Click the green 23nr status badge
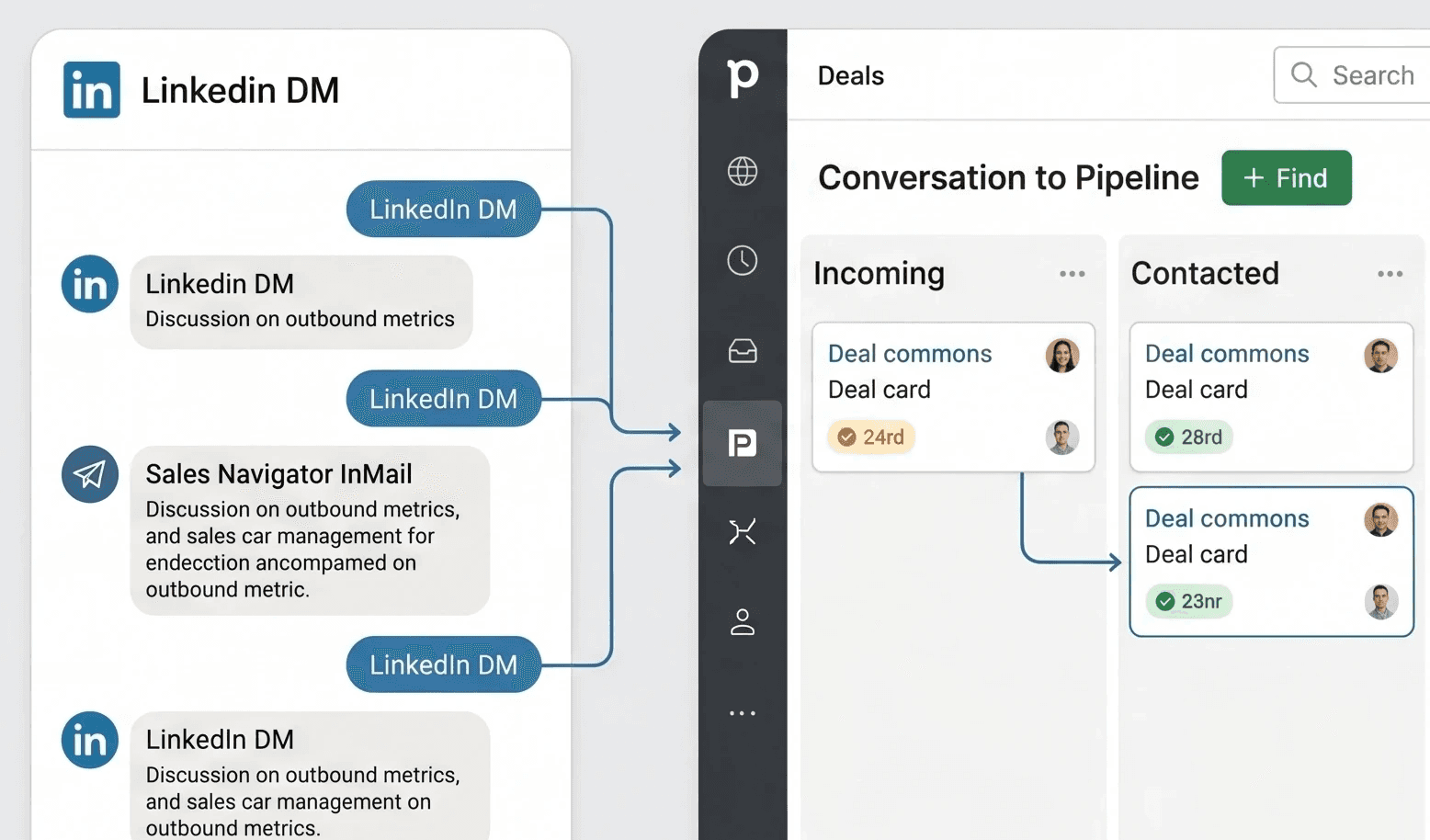Viewport: 1430px width, 840px height. [1188, 602]
